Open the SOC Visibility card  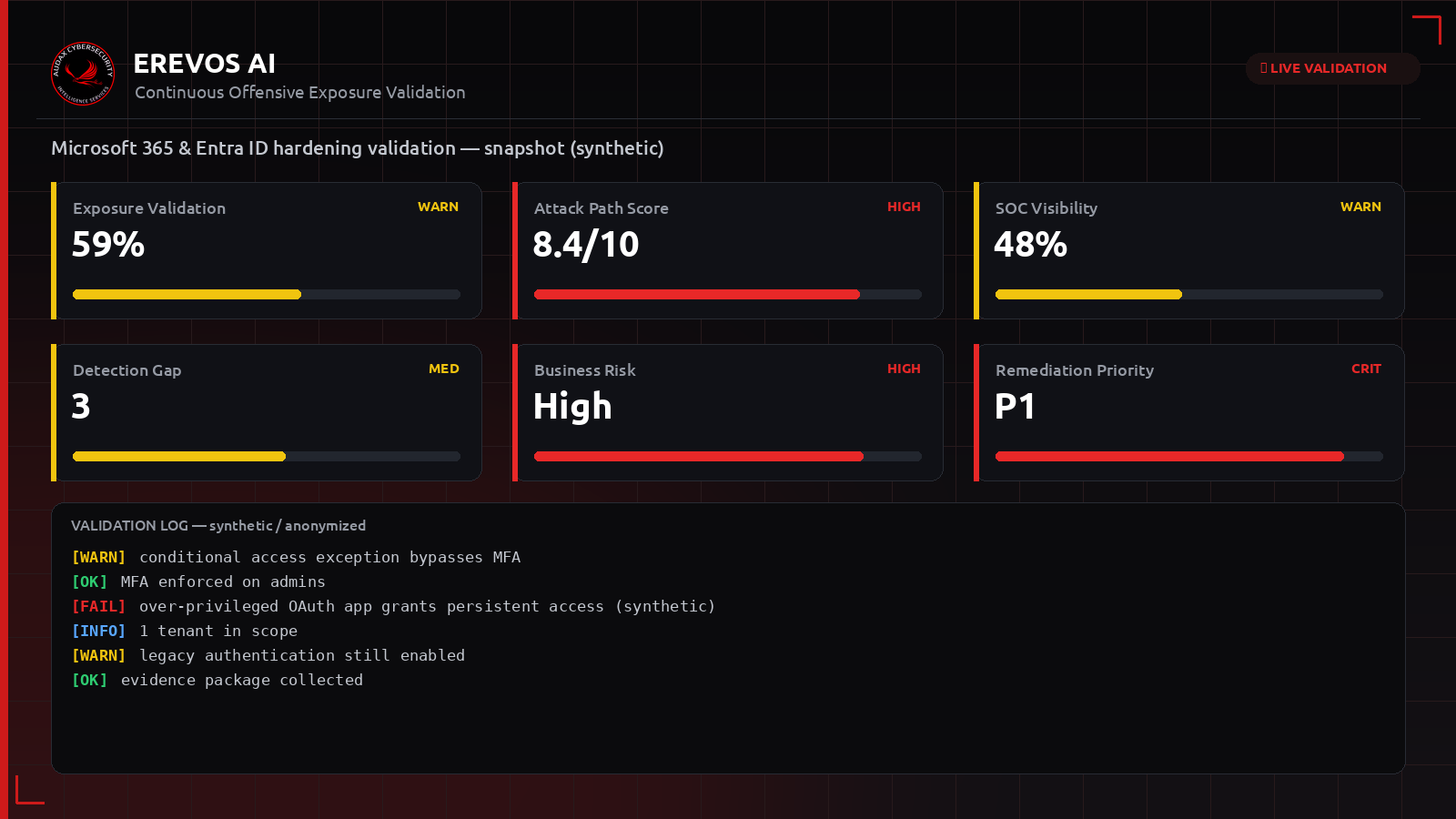pos(1189,251)
